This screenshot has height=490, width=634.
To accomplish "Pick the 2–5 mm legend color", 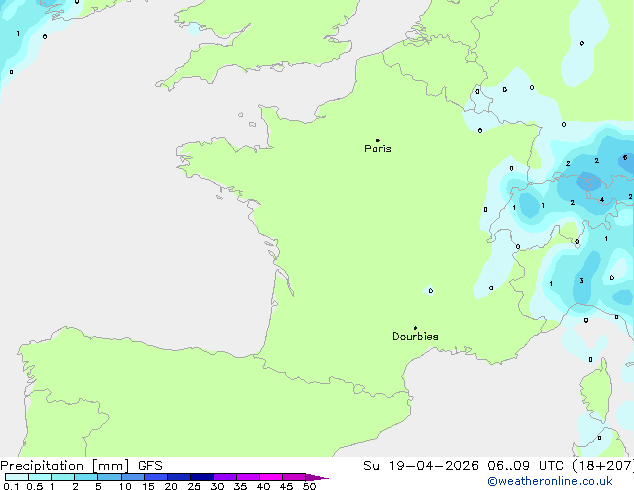I will pos(86,477).
